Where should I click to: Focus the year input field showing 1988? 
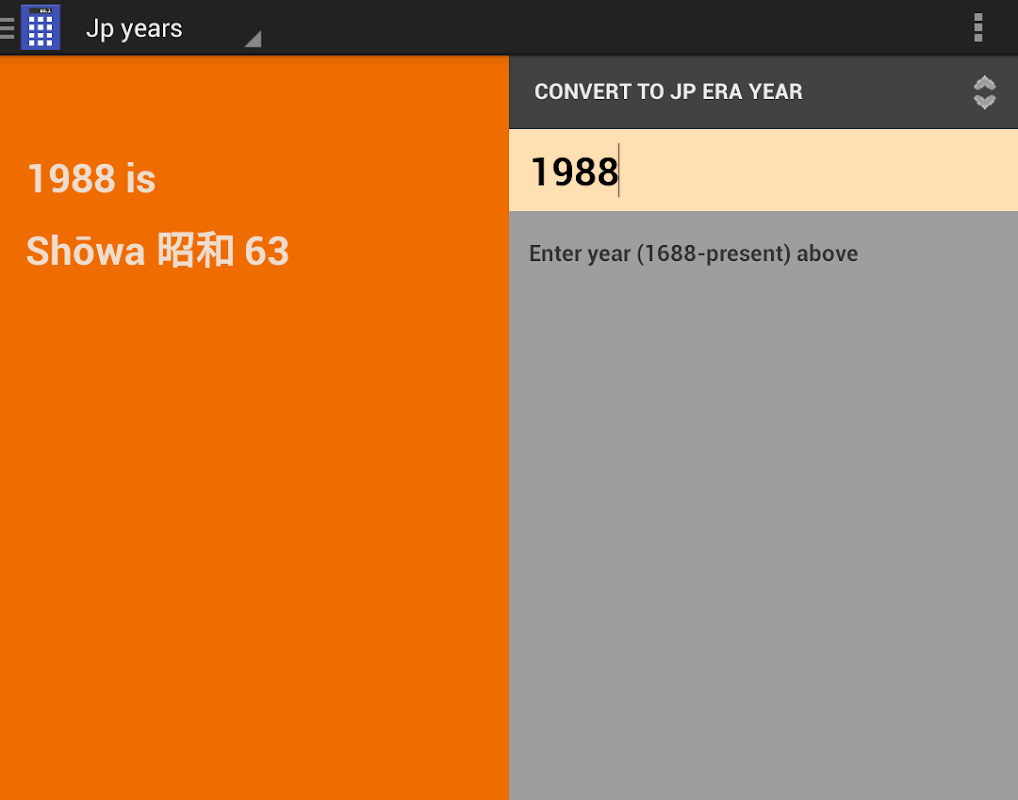(764, 170)
